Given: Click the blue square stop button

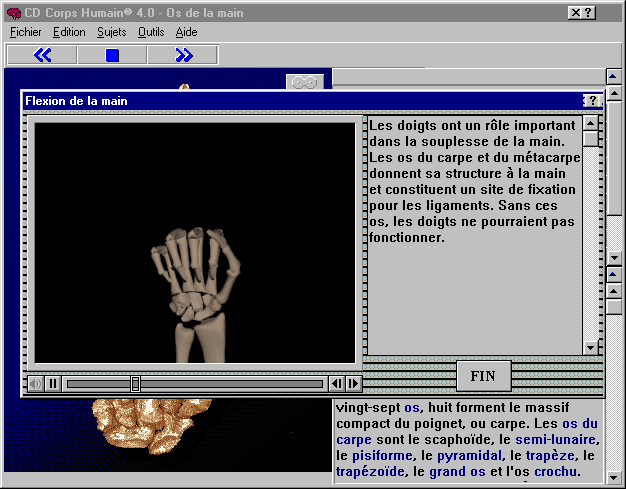Looking at the screenshot, I should pyautogui.click(x=112, y=55).
